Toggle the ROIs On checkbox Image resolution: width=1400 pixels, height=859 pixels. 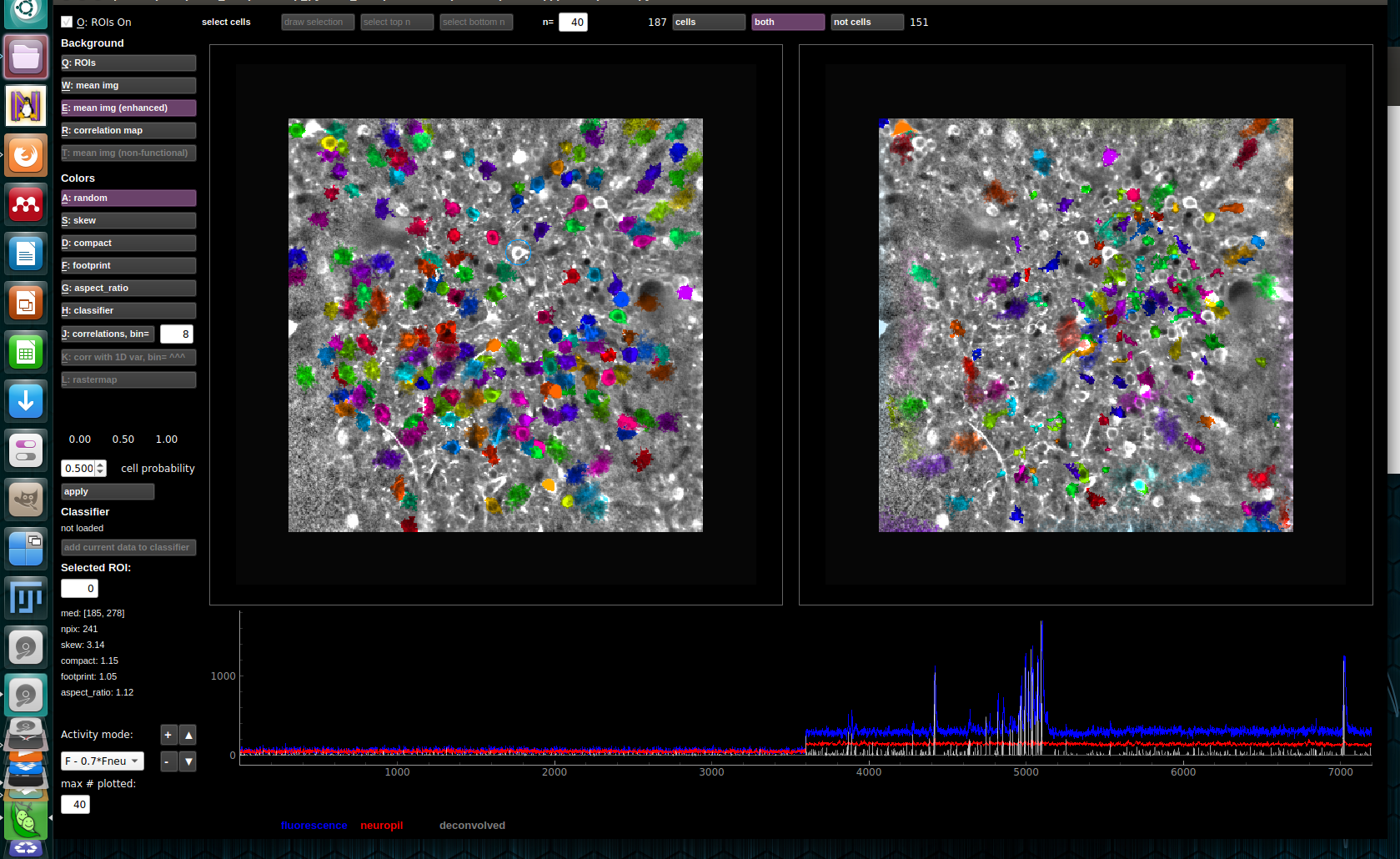pyautogui.click(x=67, y=22)
